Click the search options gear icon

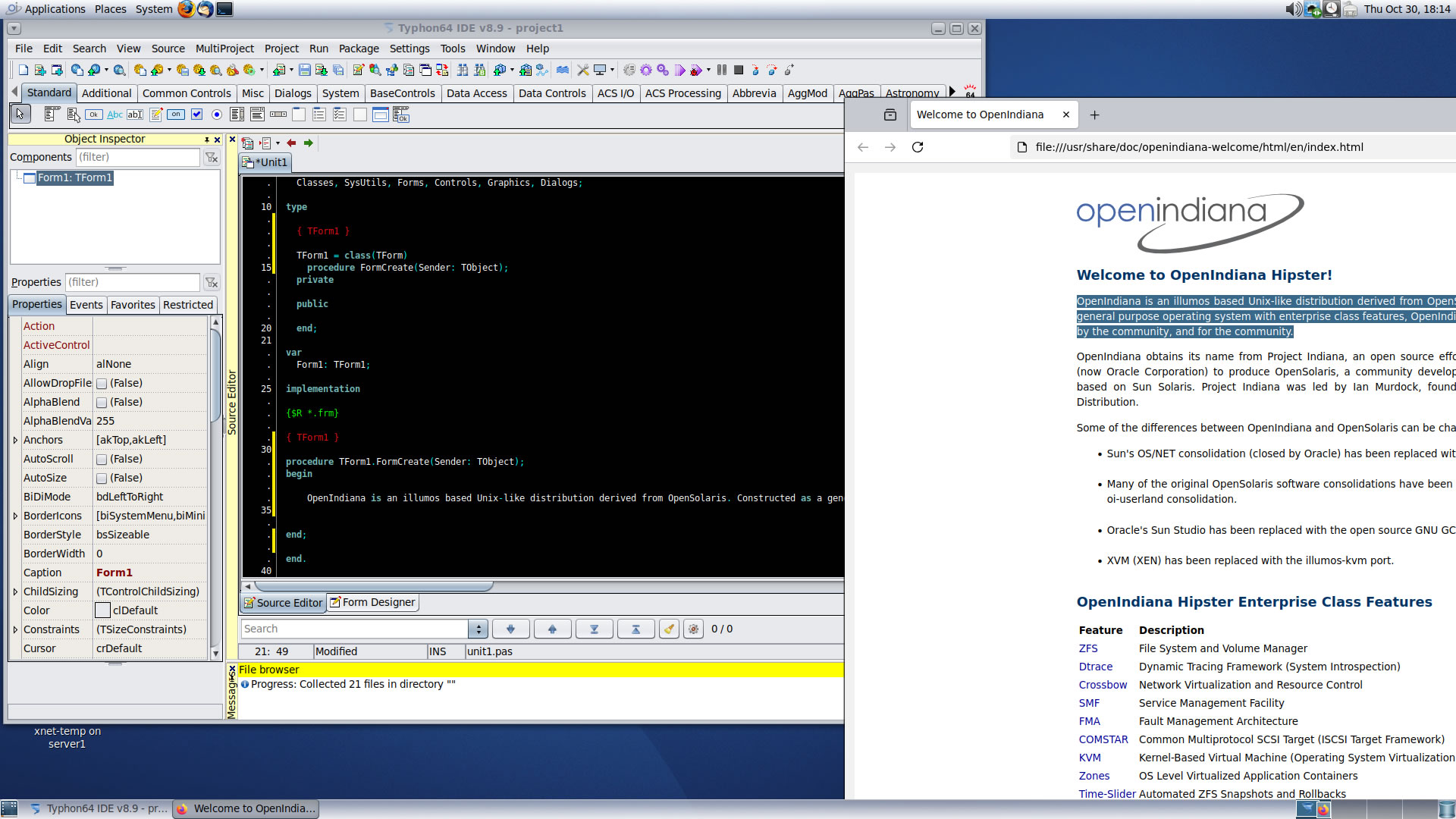(693, 629)
